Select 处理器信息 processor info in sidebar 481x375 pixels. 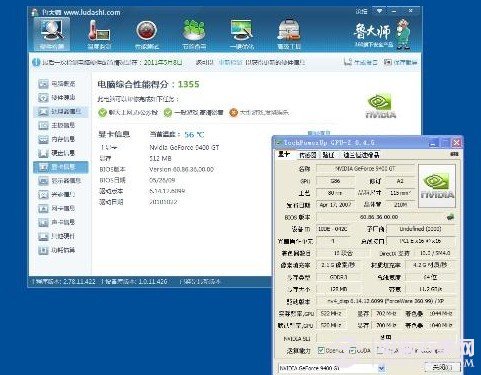coord(60,111)
